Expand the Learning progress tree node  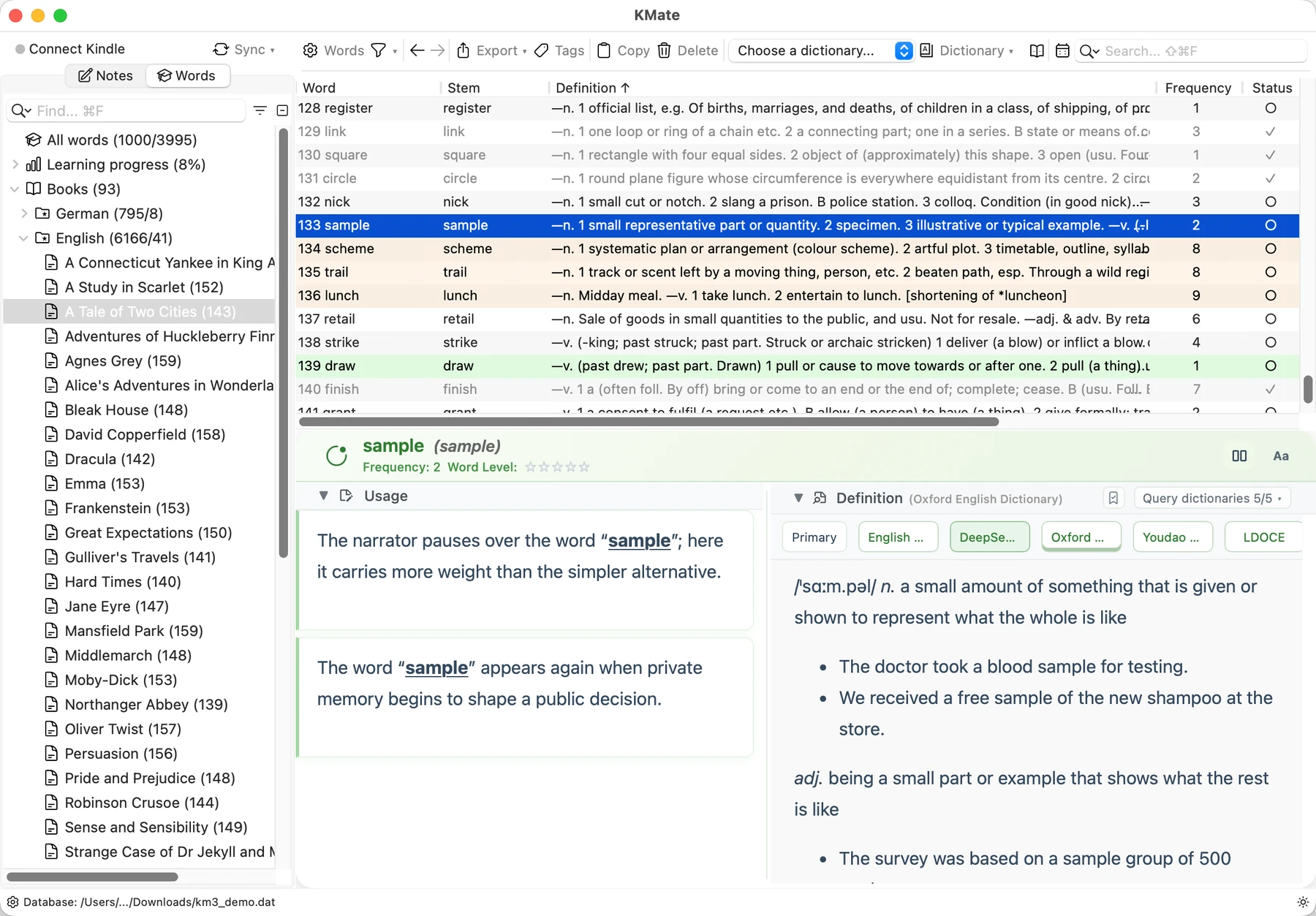click(15, 164)
